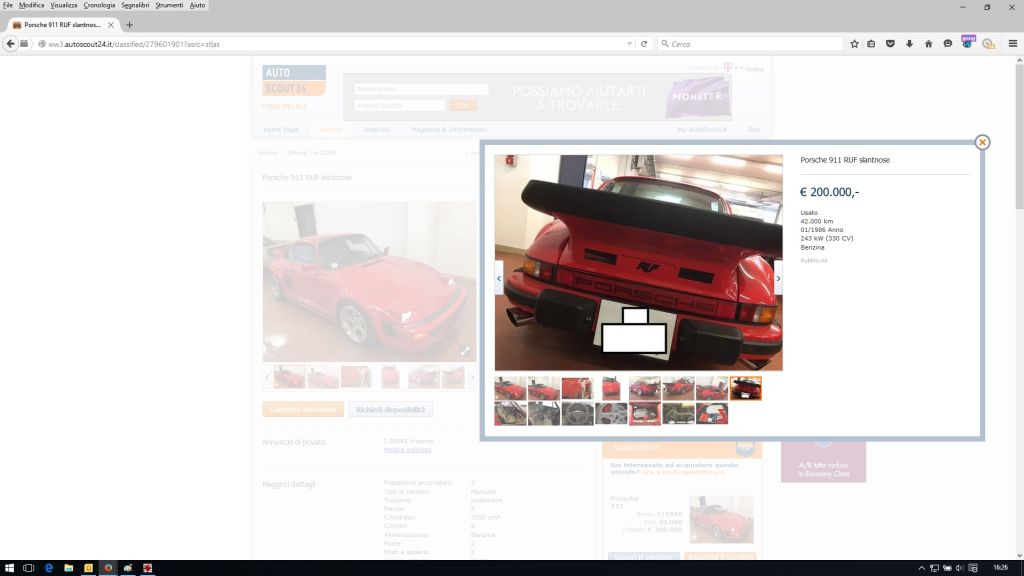Open the downloads arrow icon
Viewport: 1024px width, 576px height.
(909, 44)
